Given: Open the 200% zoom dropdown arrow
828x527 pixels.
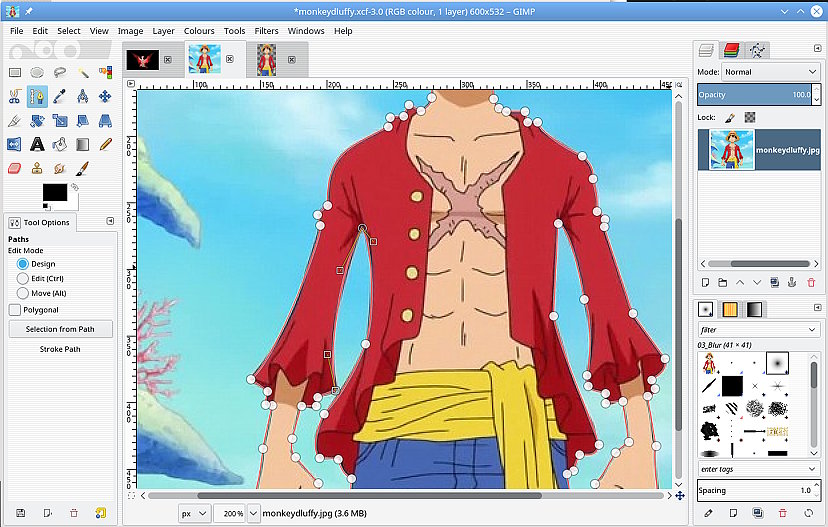Looking at the screenshot, I should pos(253,513).
